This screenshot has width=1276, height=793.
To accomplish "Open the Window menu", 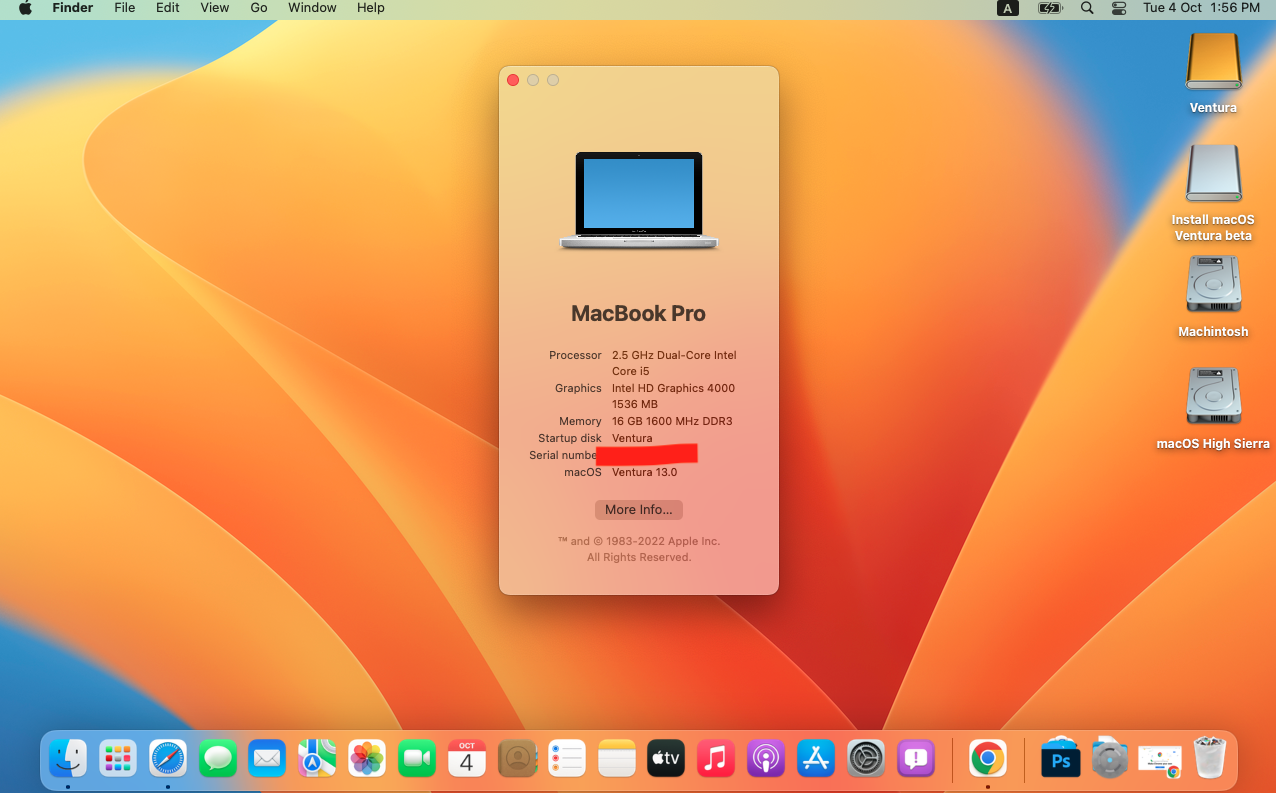I will click(312, 8).
